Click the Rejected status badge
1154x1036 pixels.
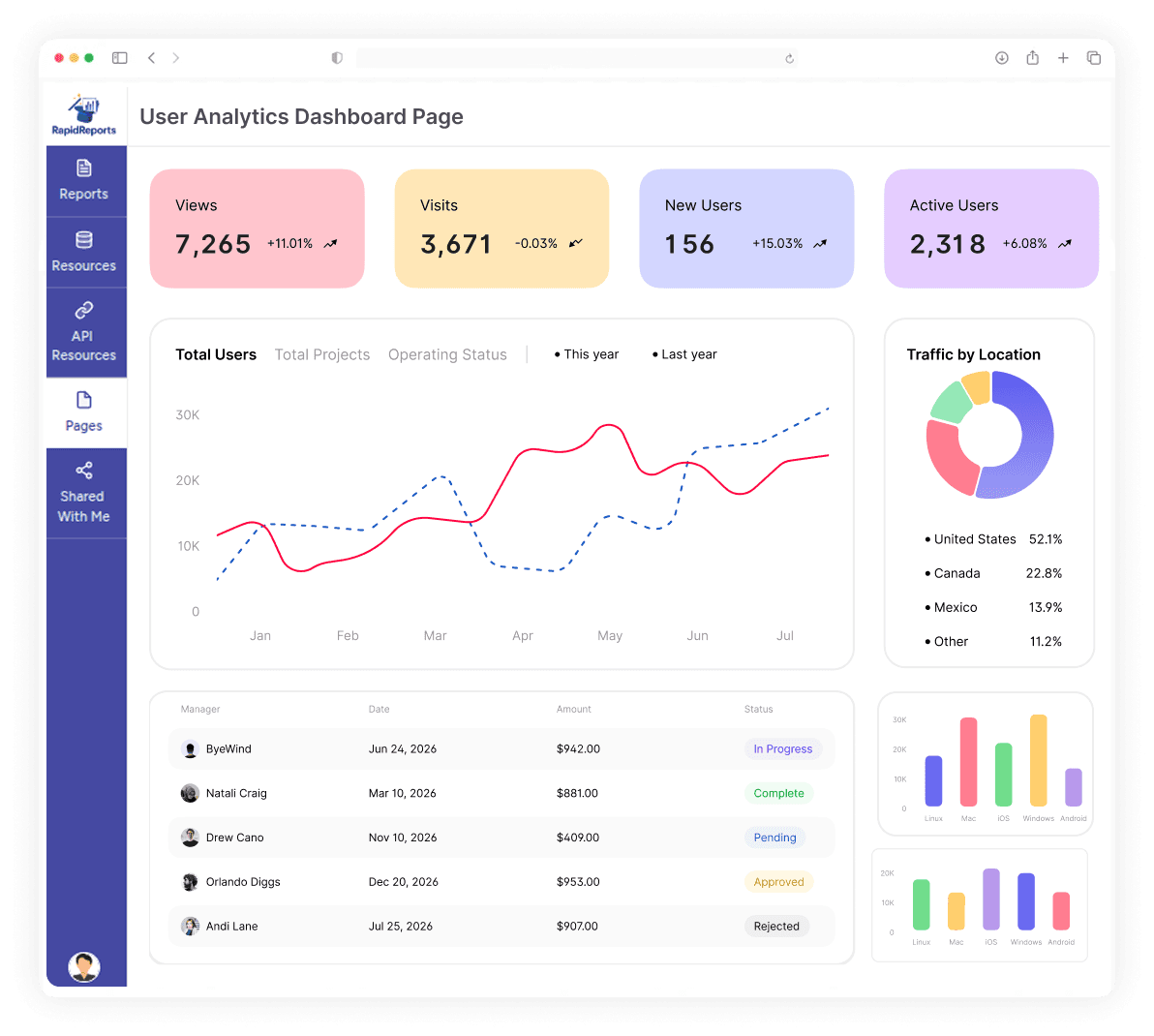[776, 926]
